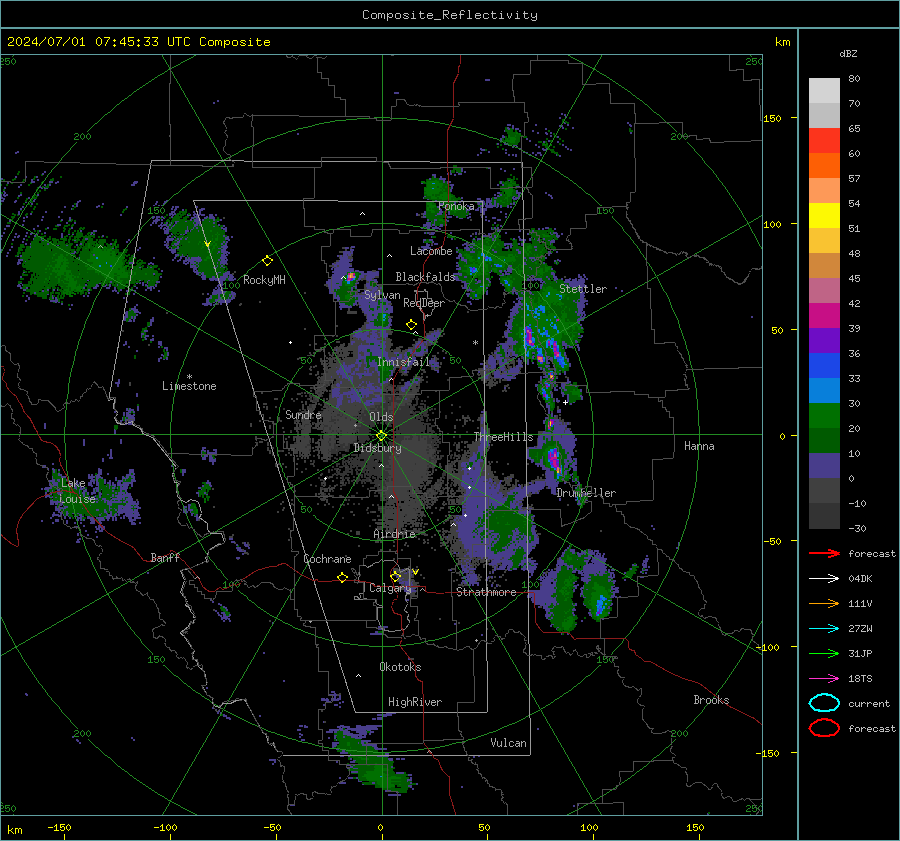Click the cyan 27ZW arrow icon

coord(824,629)
